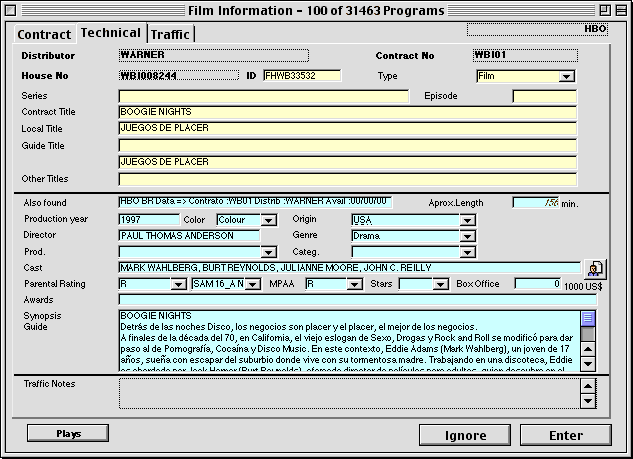
Task: Click the Contract No value WBI01
Action: coord(525,55)
